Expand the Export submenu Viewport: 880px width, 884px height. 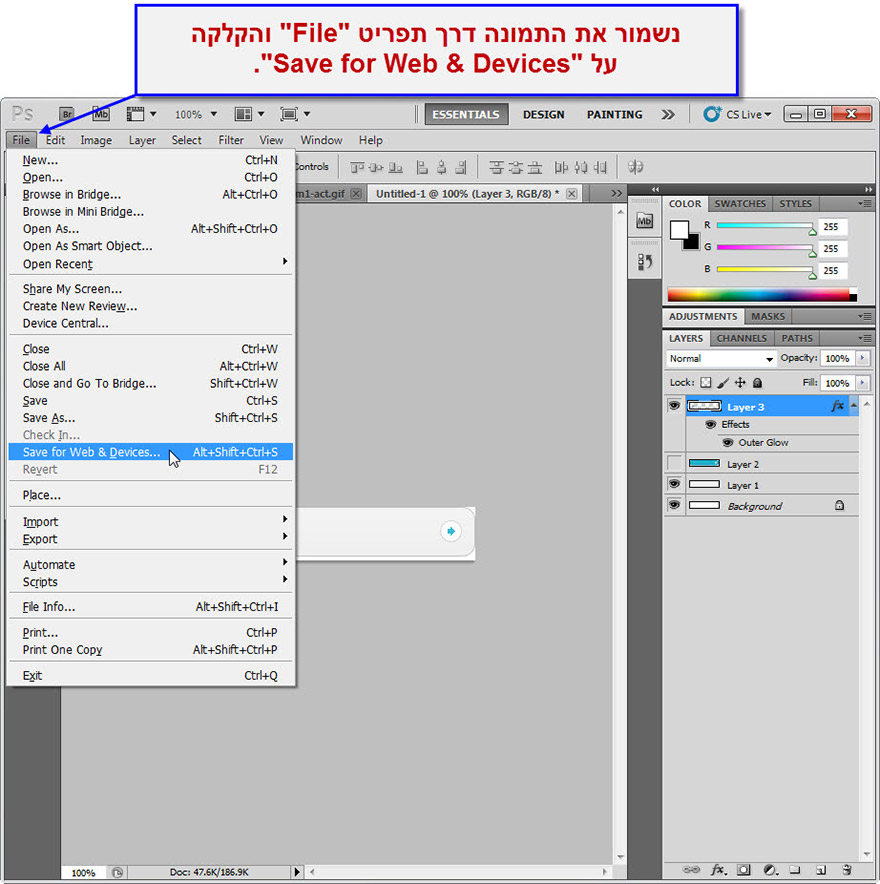coord(152,538)
